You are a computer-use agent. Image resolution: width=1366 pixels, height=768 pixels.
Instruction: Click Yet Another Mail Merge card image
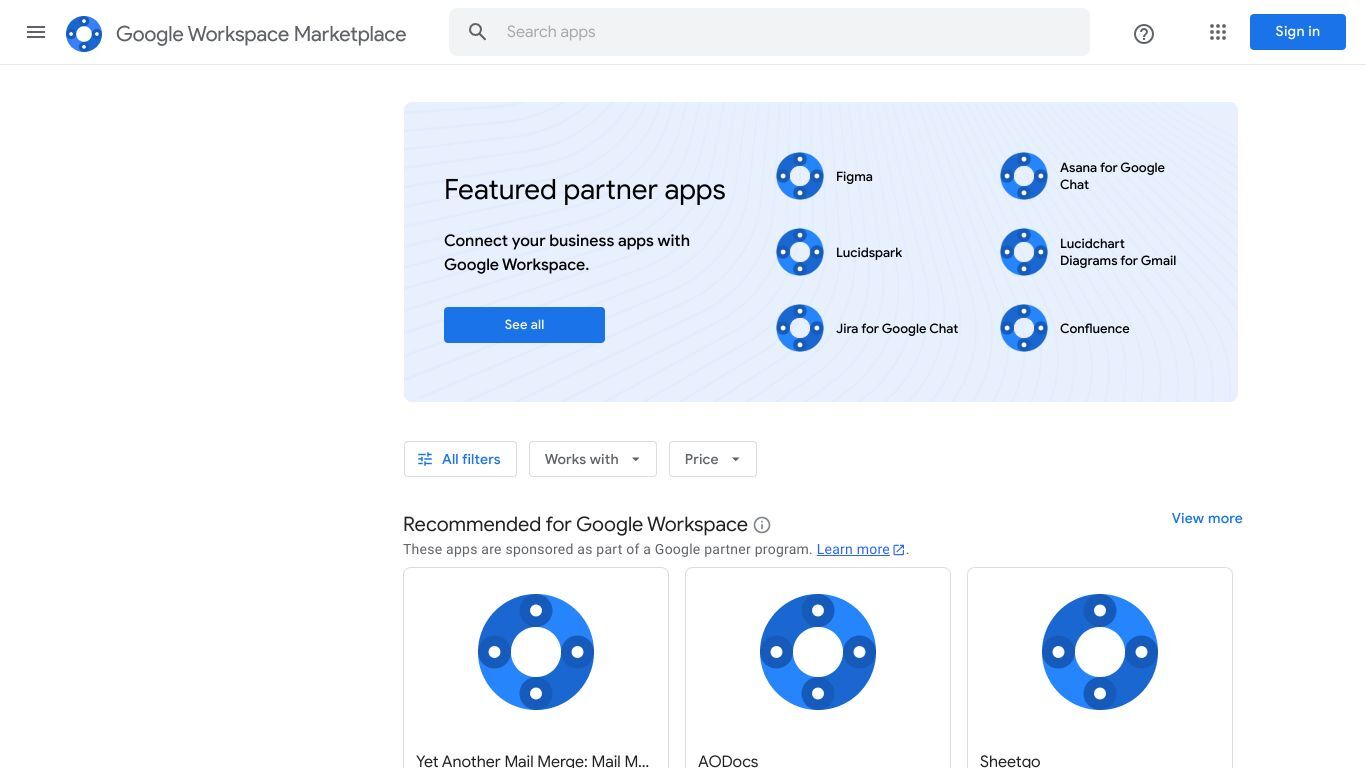coord(536,652)
